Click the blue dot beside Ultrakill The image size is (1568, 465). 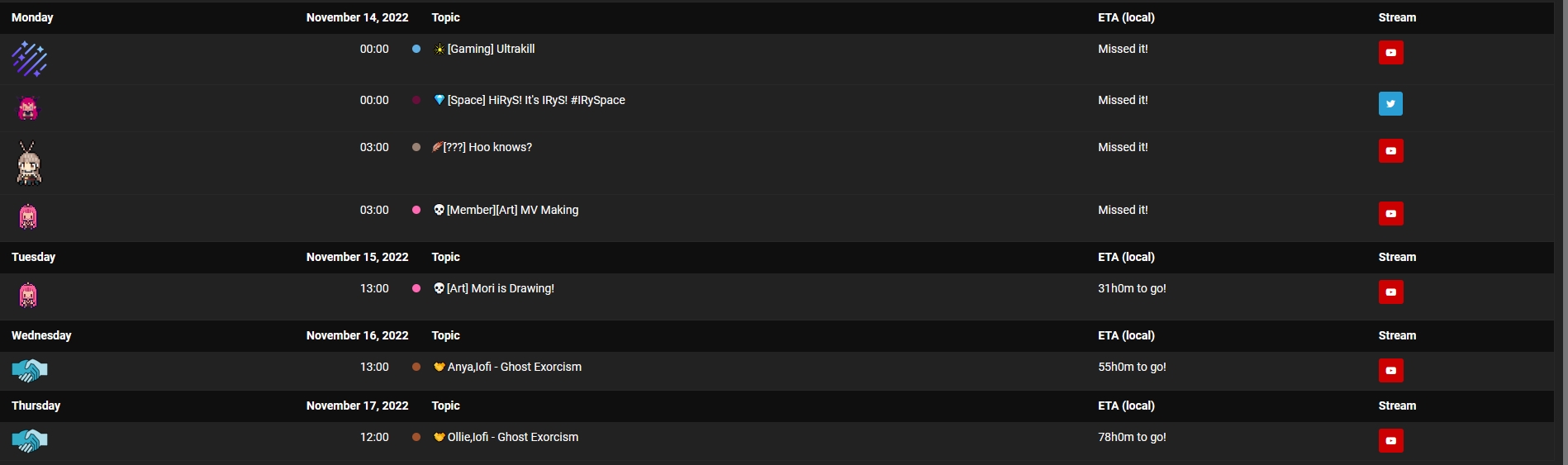[x=416, y=49]
